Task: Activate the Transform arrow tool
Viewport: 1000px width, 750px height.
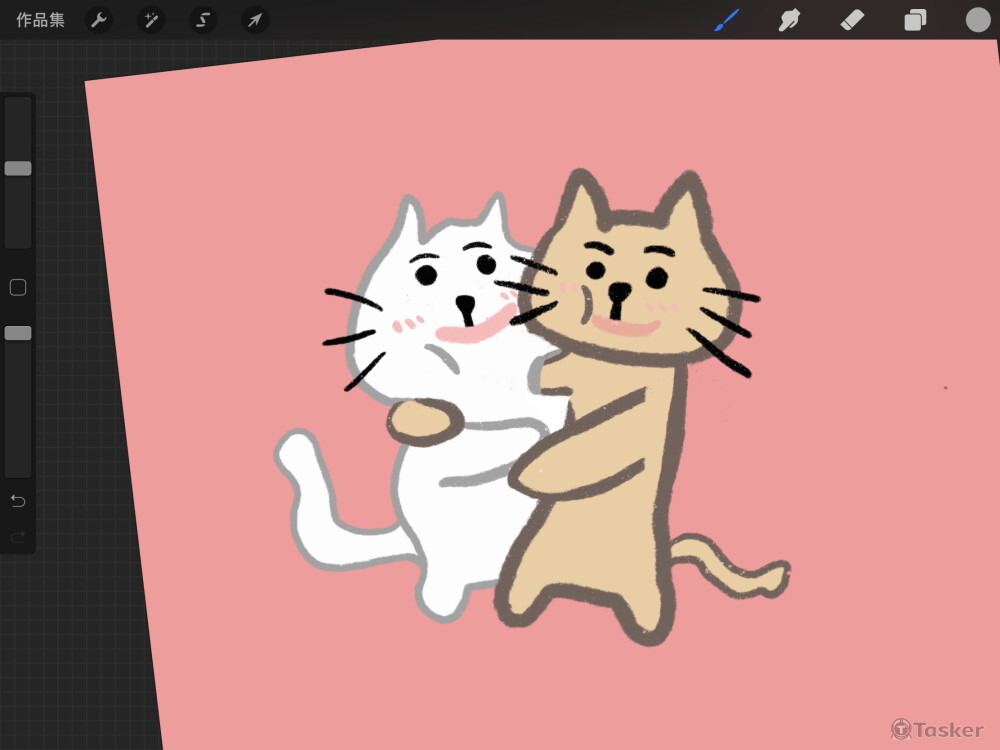Action: click(x=255, y=20)
